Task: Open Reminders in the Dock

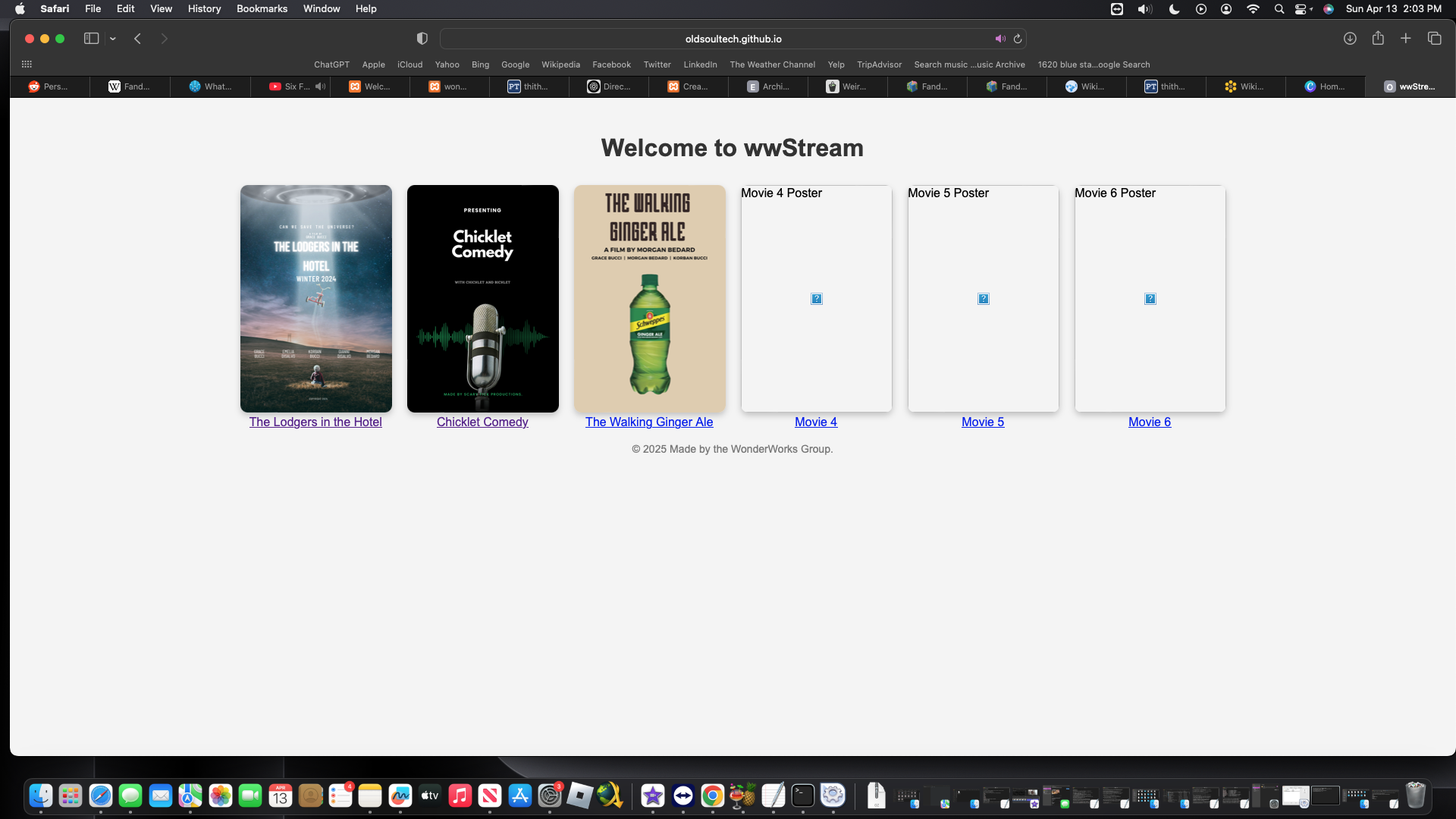Action: tap(340, 795)
